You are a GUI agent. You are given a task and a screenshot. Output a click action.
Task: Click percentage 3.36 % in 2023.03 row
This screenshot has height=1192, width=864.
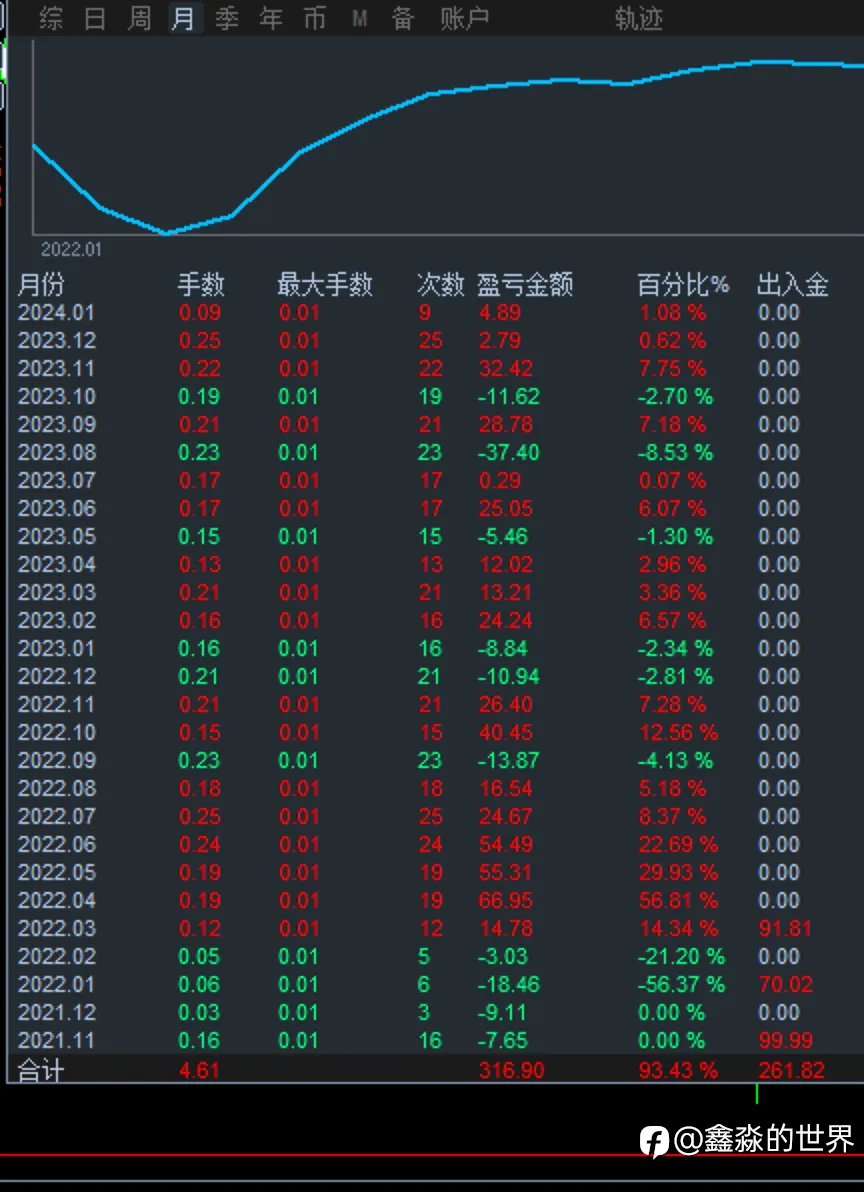click(x=672, y=592)
